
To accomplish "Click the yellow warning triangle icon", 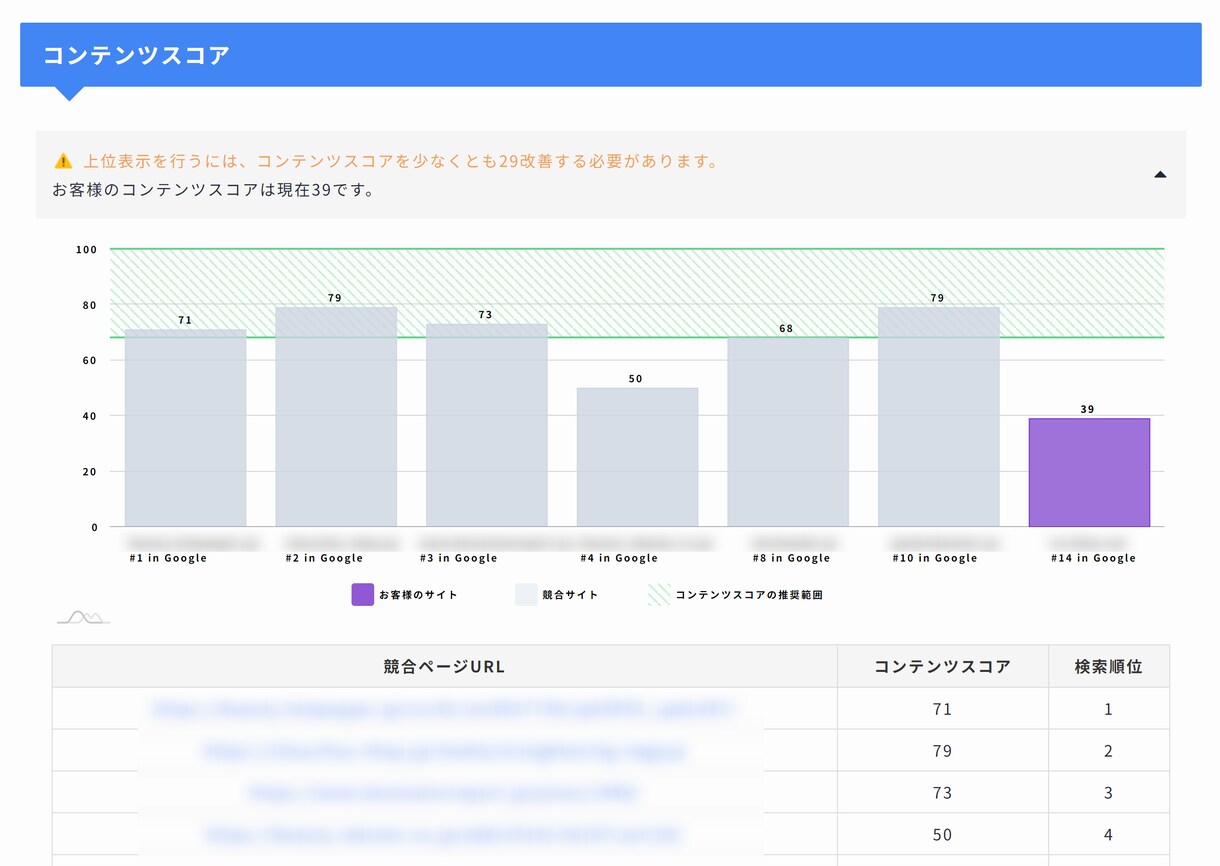I will click(63, 161).
